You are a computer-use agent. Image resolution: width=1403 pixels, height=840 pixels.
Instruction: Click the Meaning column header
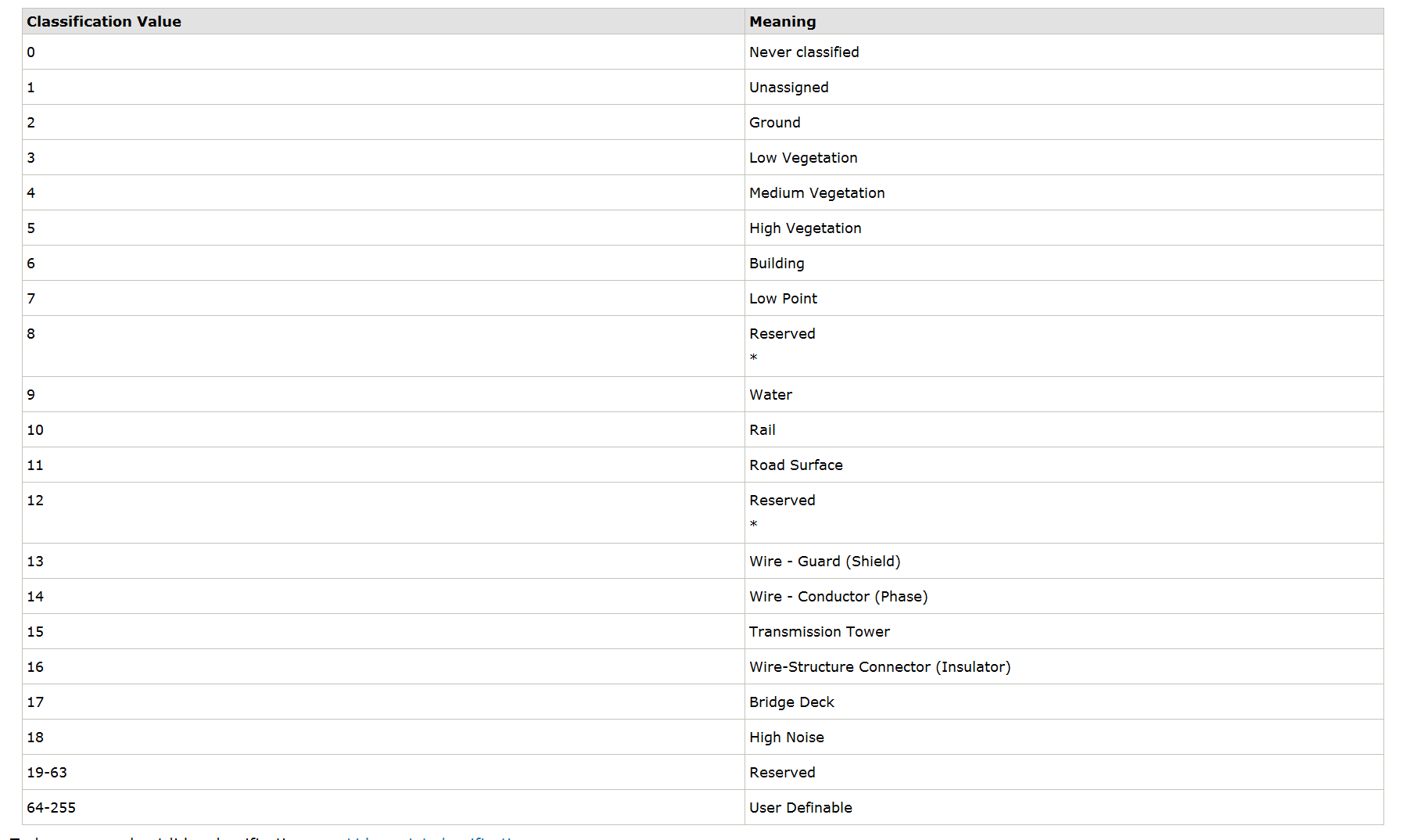pyautogui.click(x=782, y=22)
